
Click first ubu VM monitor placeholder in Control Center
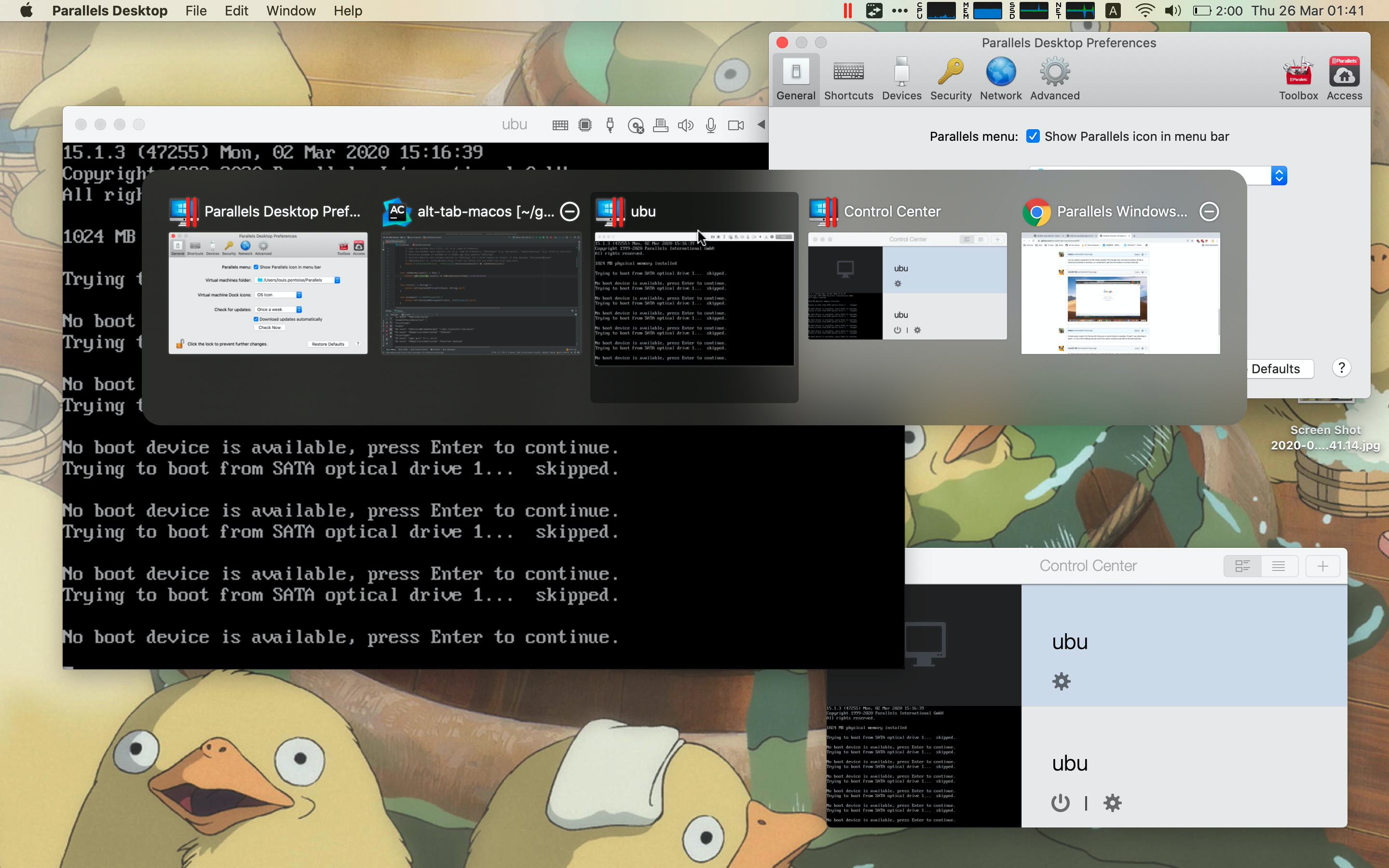(925, 644)
